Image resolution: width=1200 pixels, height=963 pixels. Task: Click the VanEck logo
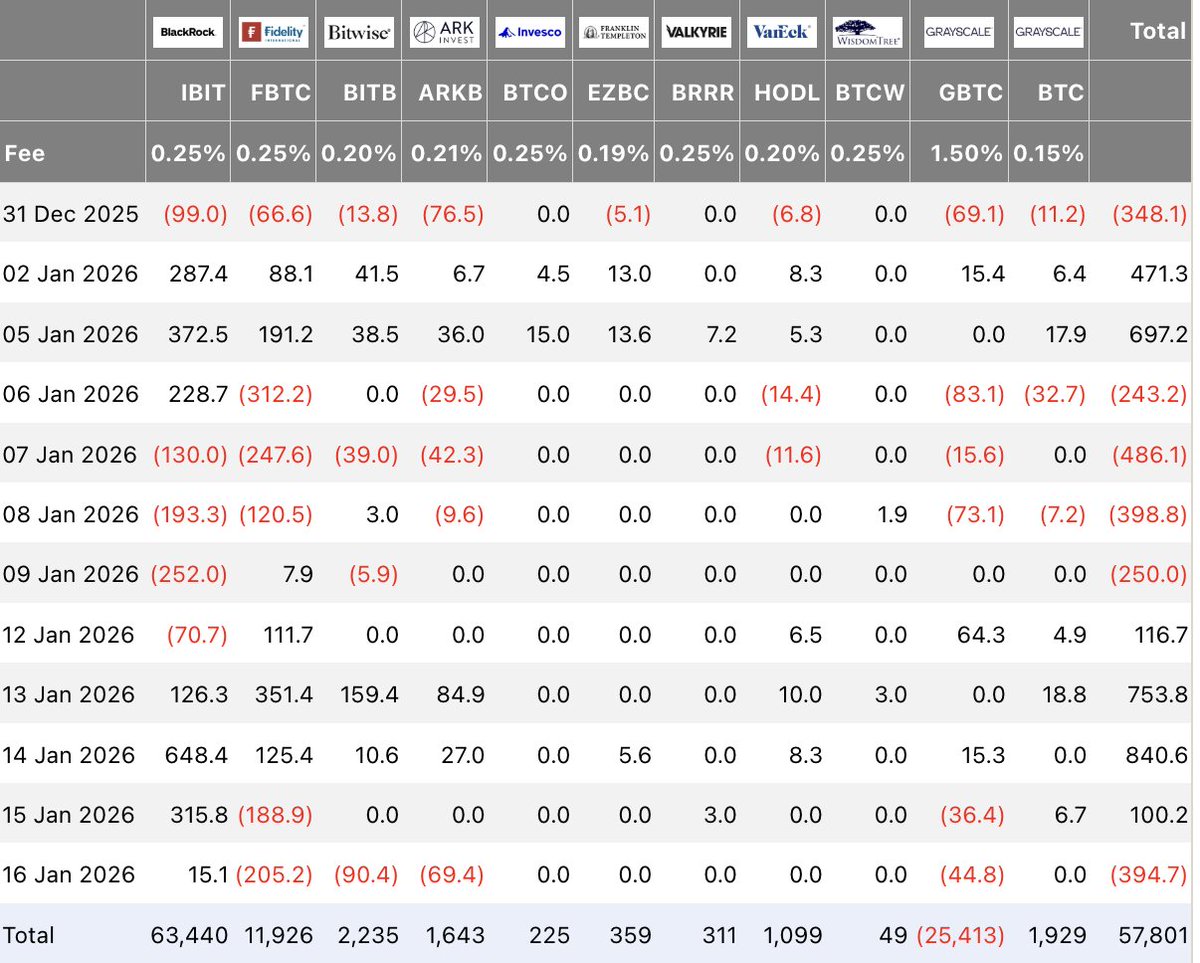782,32
